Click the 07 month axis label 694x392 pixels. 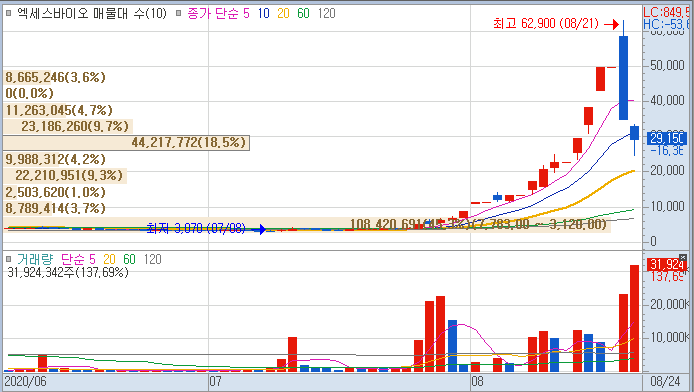point(216,381)
